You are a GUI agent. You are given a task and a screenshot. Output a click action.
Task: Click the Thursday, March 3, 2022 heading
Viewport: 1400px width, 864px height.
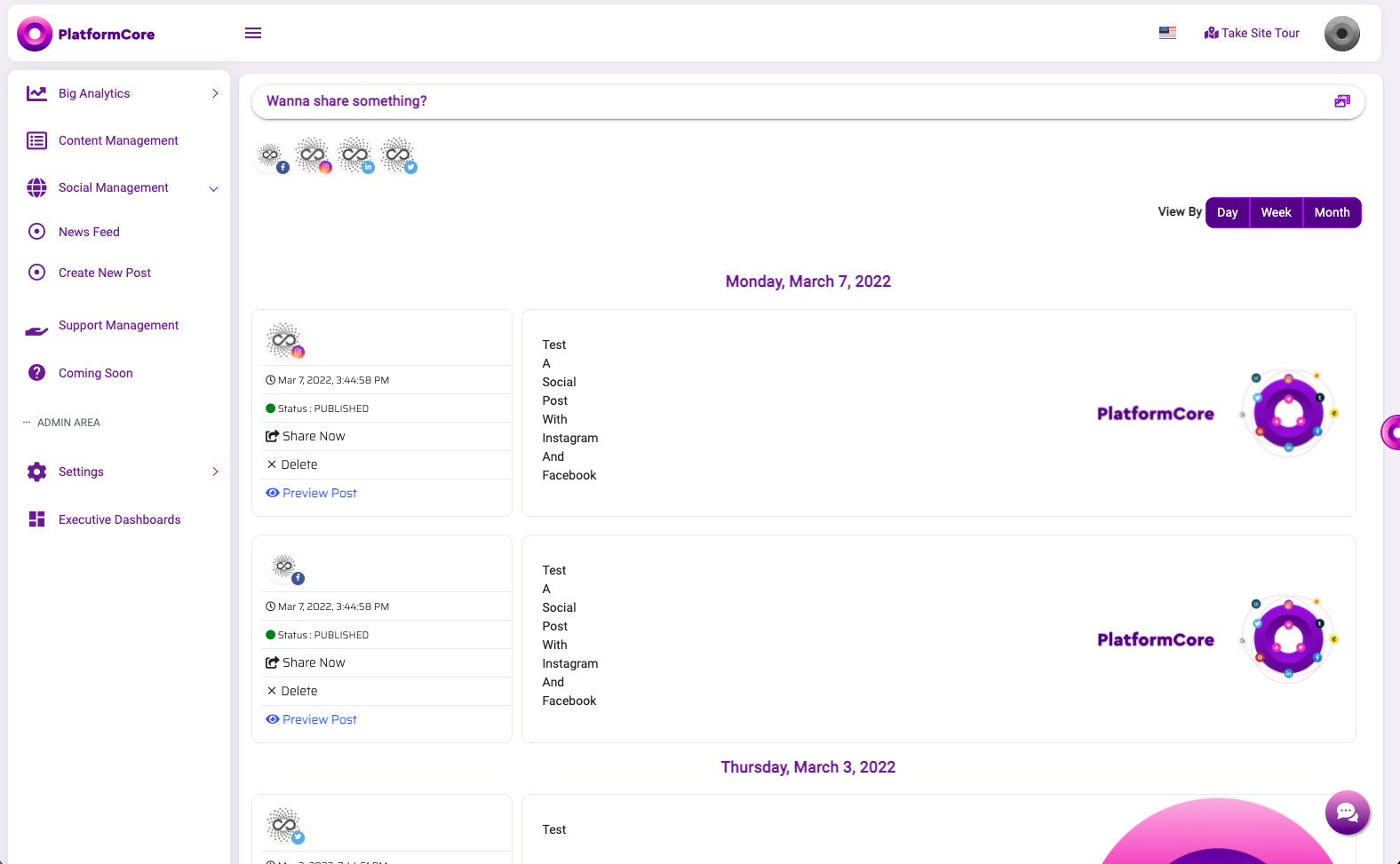(808, 767)
